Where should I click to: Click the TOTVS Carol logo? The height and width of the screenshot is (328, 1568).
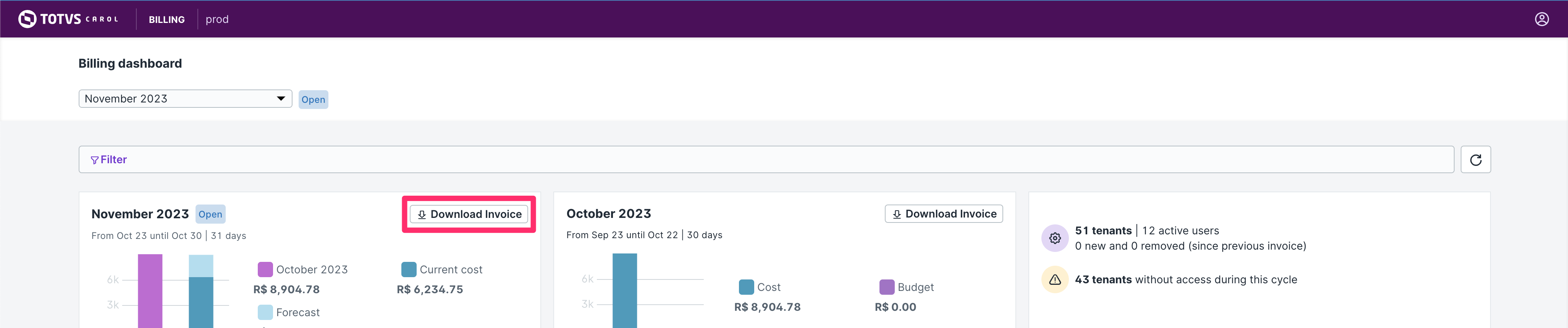[x=68, y=19]
